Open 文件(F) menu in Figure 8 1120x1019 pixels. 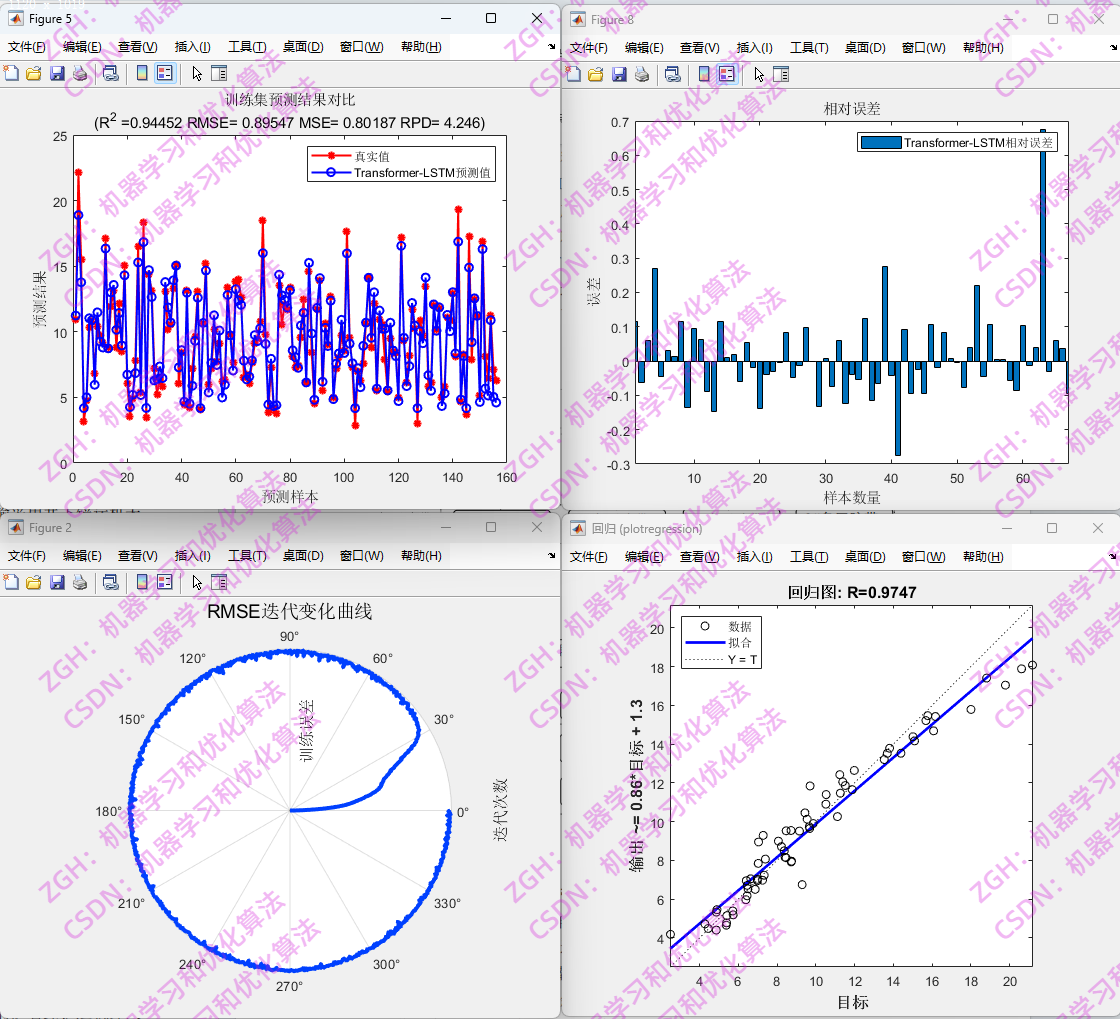point(589,47)
